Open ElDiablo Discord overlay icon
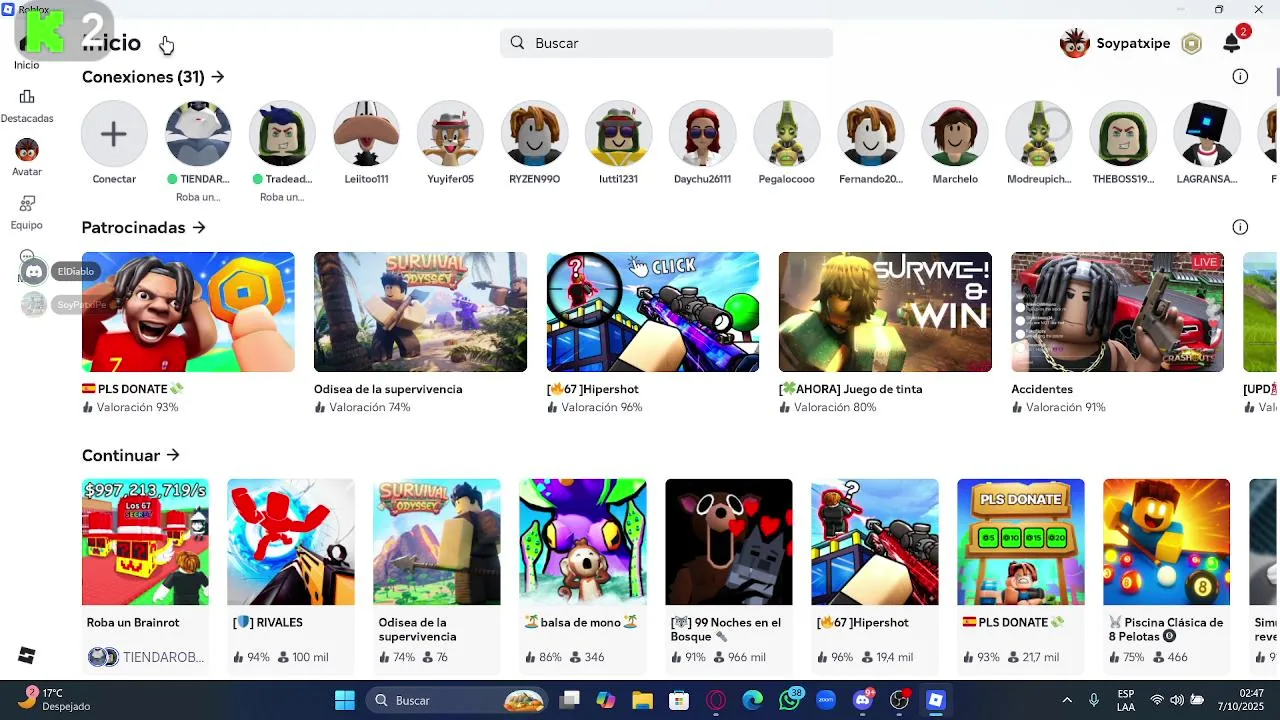The height and width of the screenshot is (720, 1280). (x=34, y=271)
